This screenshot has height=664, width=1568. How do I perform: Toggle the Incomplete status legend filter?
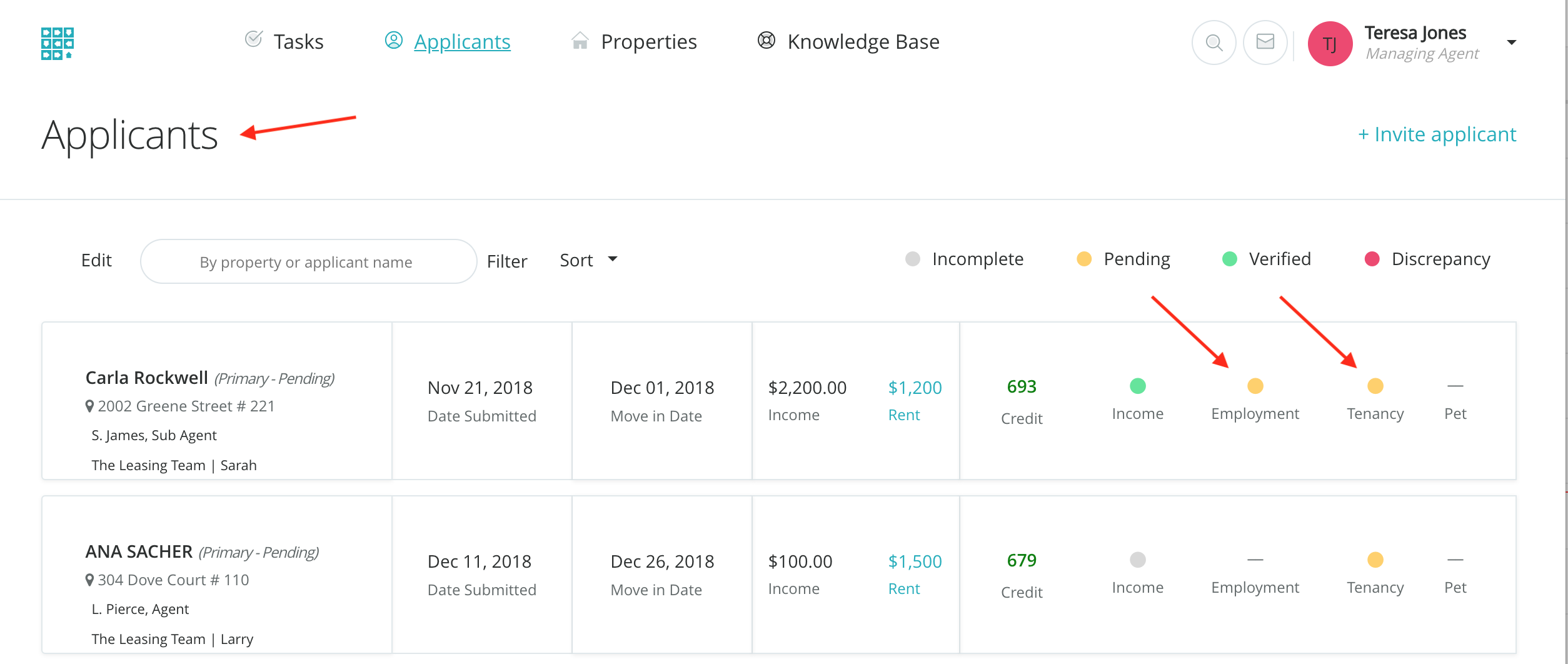pyautogui.click(x=965, y=259)
